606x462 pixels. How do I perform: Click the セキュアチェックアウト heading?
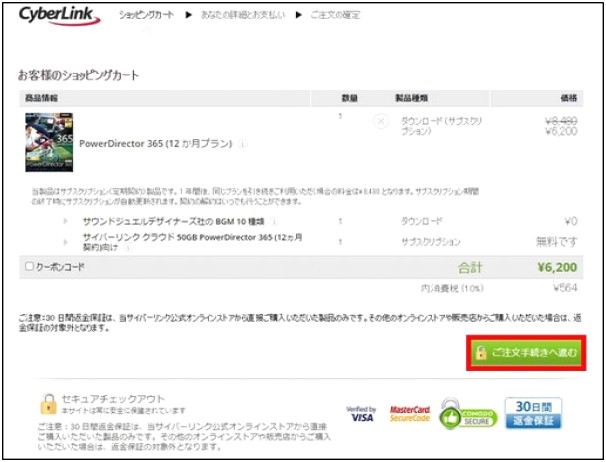pyautogui.click(x=113, y=399)
